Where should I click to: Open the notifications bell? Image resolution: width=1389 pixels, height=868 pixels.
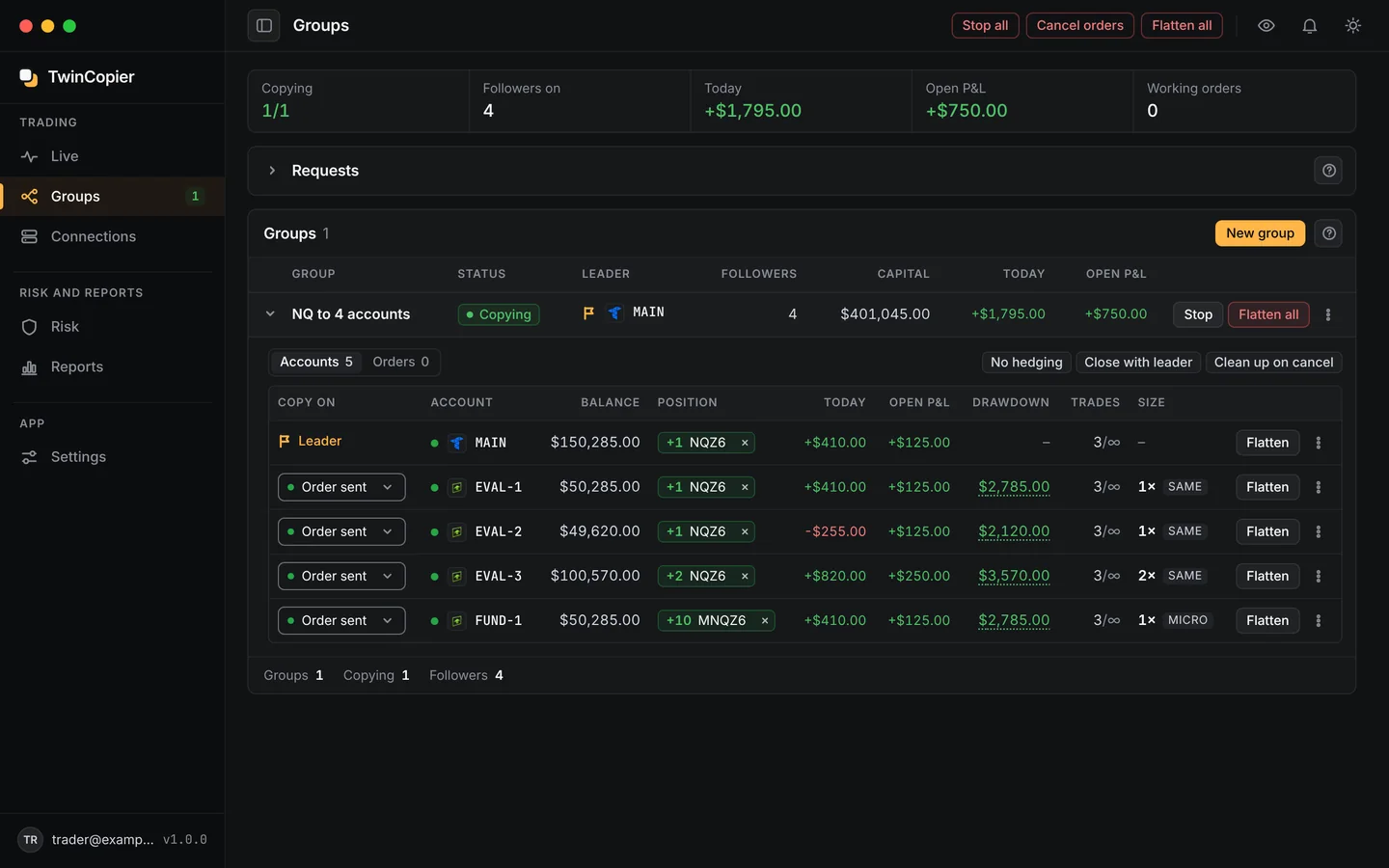tap(1309, 26)
